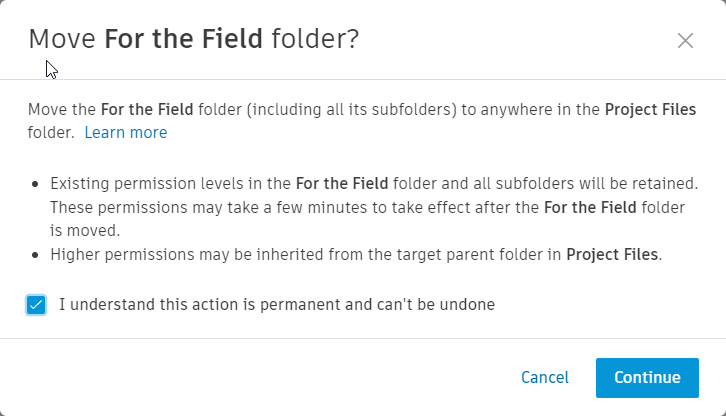Uncheck the permanent action acknowledgment checkbox
This screenshot has width=726, height=416.
coord(36,305)
